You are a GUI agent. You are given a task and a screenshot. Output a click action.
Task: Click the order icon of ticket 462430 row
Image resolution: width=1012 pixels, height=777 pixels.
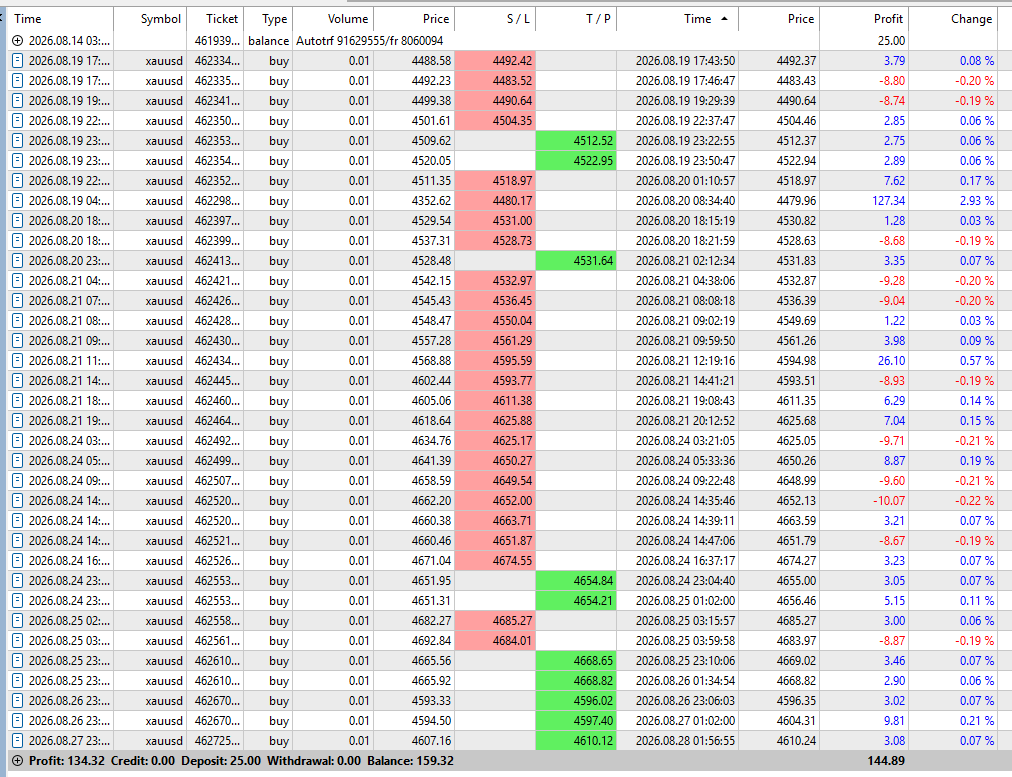tap(17, 341)
